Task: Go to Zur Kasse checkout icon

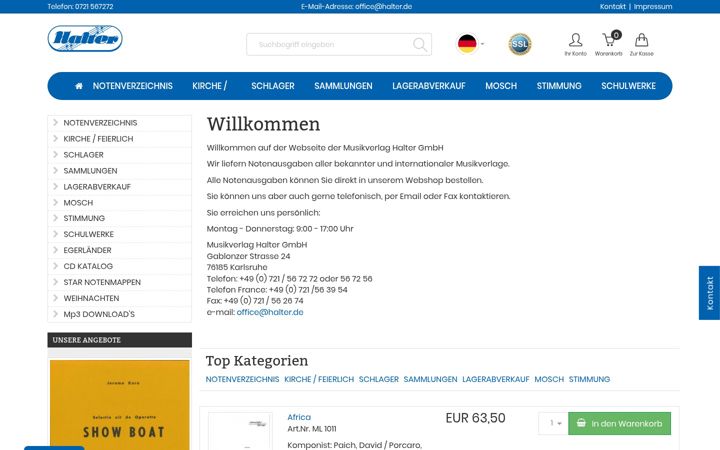Action: 641,45
